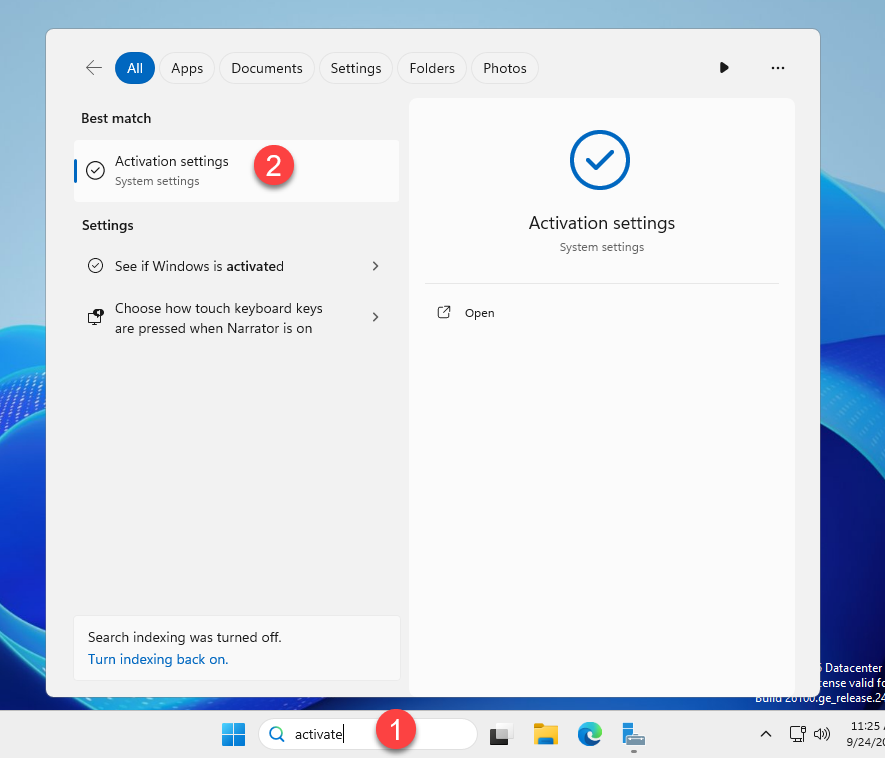
Task: Switch to the Apps filter tab
Action: coord(187,67)
